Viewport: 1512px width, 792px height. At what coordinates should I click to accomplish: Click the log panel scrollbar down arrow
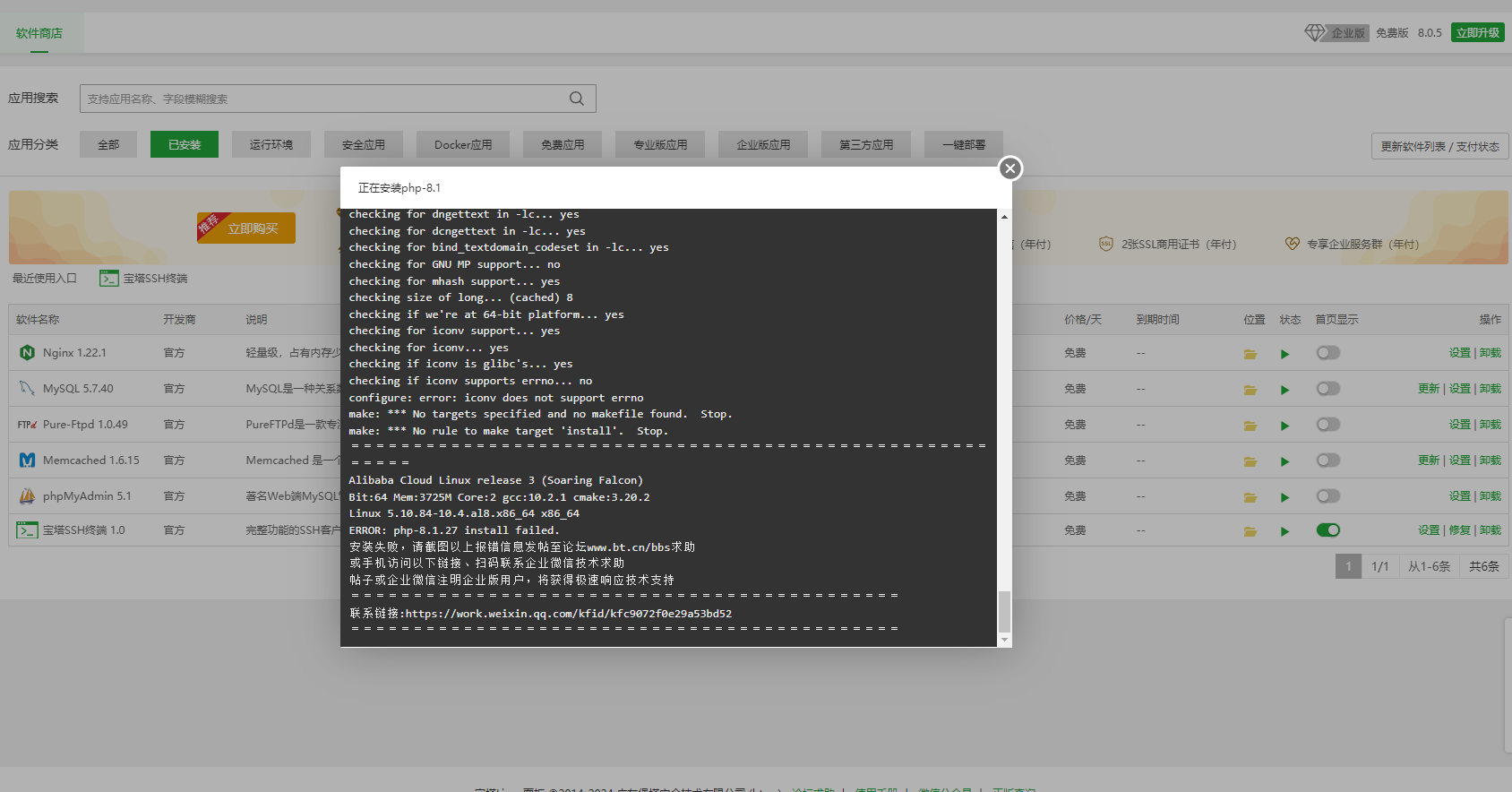[1004, 640]
